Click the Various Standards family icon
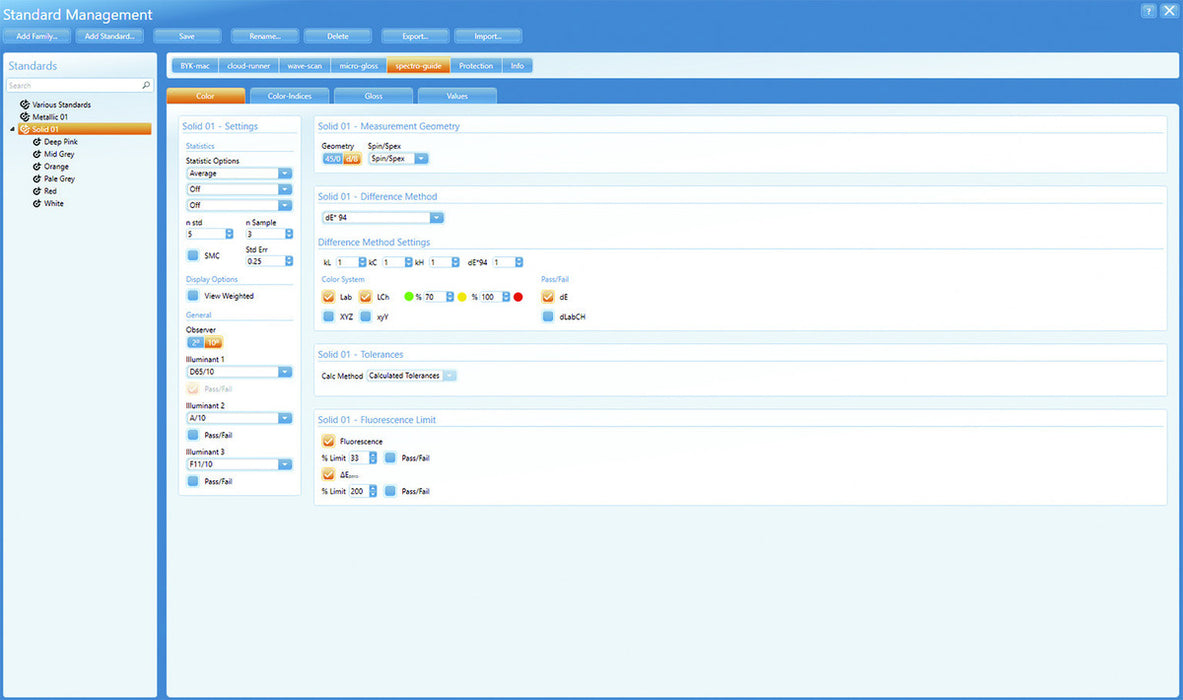This screenshot has height=700, width=1183. click(25, 105)
